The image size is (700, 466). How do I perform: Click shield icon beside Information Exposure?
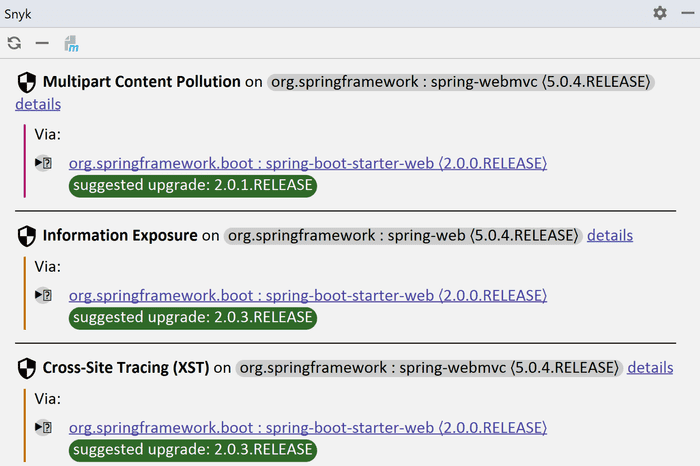click(x=27, y=236)
